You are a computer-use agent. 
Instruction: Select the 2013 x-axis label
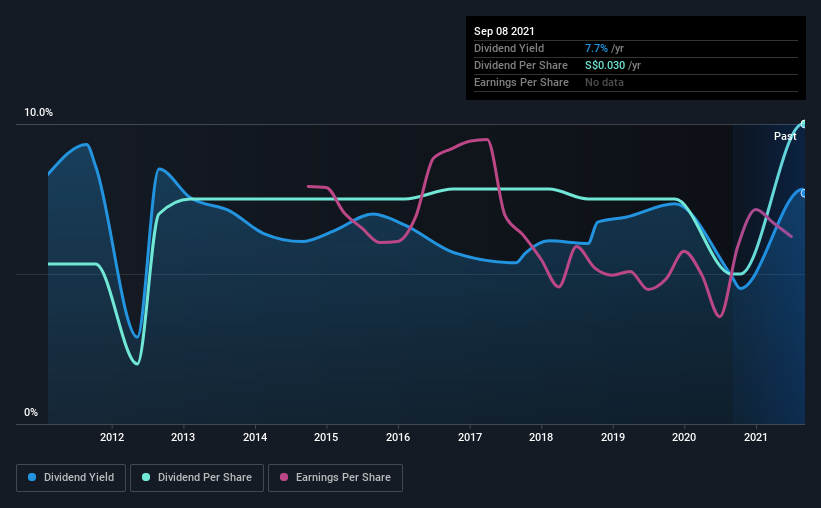(x=183, y=437)
